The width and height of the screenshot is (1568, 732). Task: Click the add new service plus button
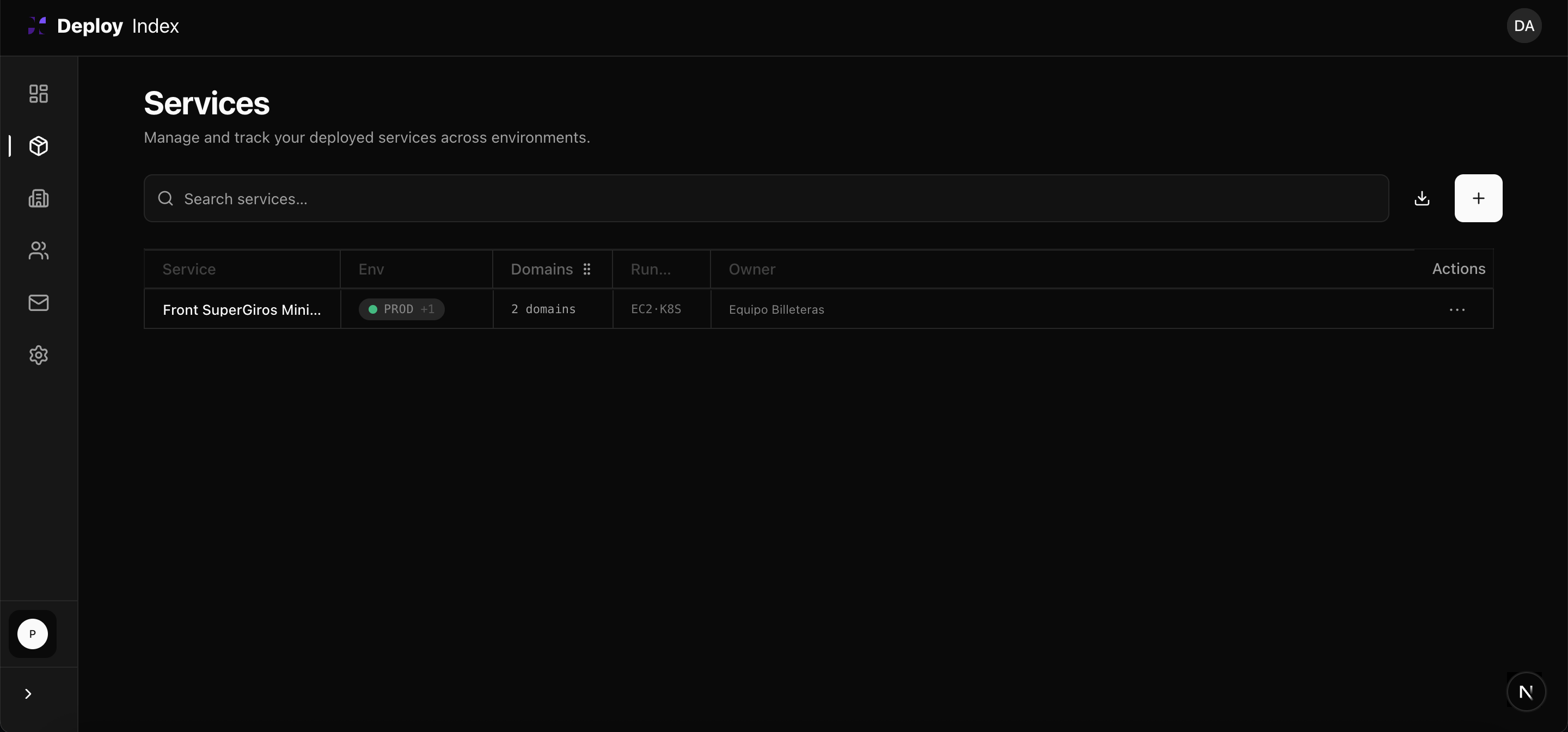pos(1479,198)
